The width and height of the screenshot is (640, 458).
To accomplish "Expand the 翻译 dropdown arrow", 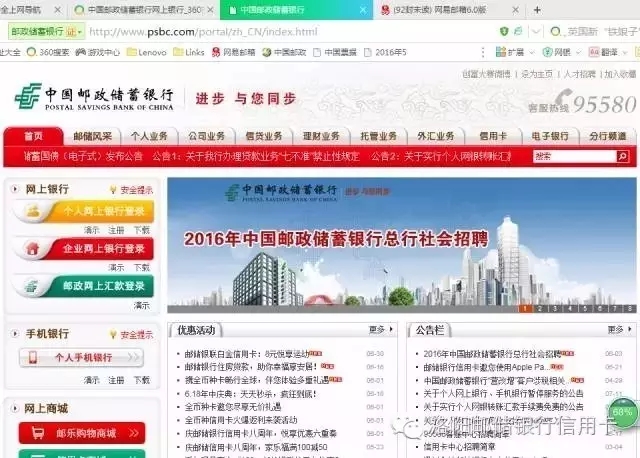I will (x=624, y=52).
